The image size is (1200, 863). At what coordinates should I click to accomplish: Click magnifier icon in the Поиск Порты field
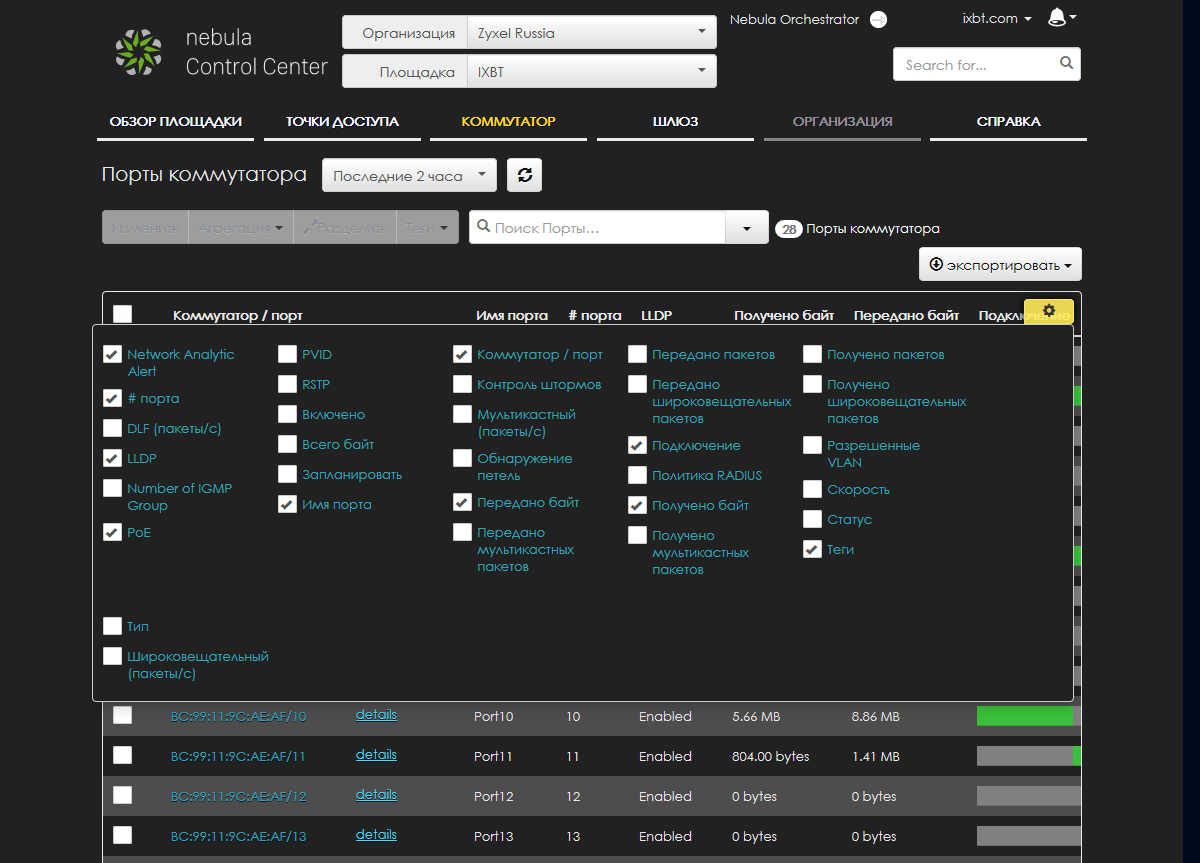(x=482, y=228)
